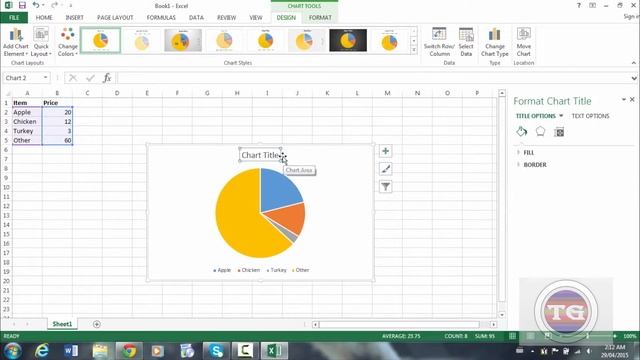Click the Chart Title text box

pos(260,155)
